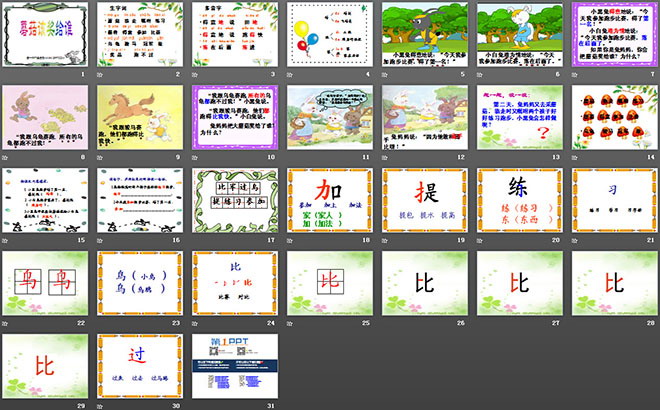
Task: Select slide 18 thumbnail showing character 加
Action: coord(330,200)
